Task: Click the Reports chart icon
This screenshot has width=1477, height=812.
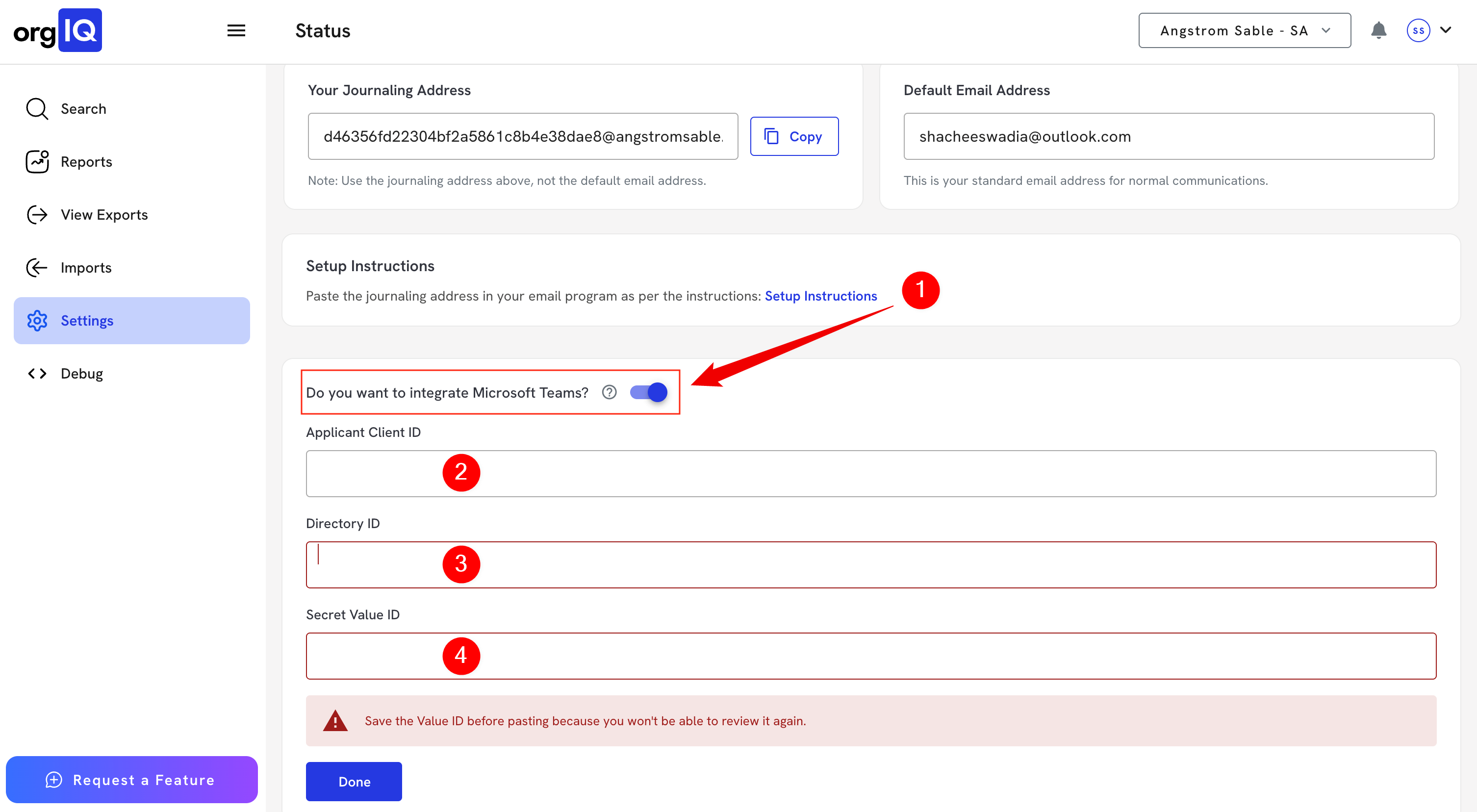Action: (x=37, y=162)
